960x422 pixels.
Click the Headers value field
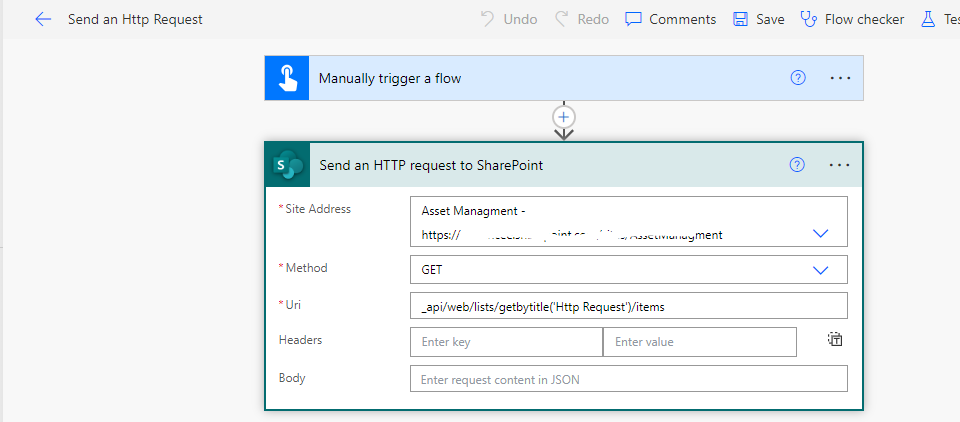coord(700,342)
